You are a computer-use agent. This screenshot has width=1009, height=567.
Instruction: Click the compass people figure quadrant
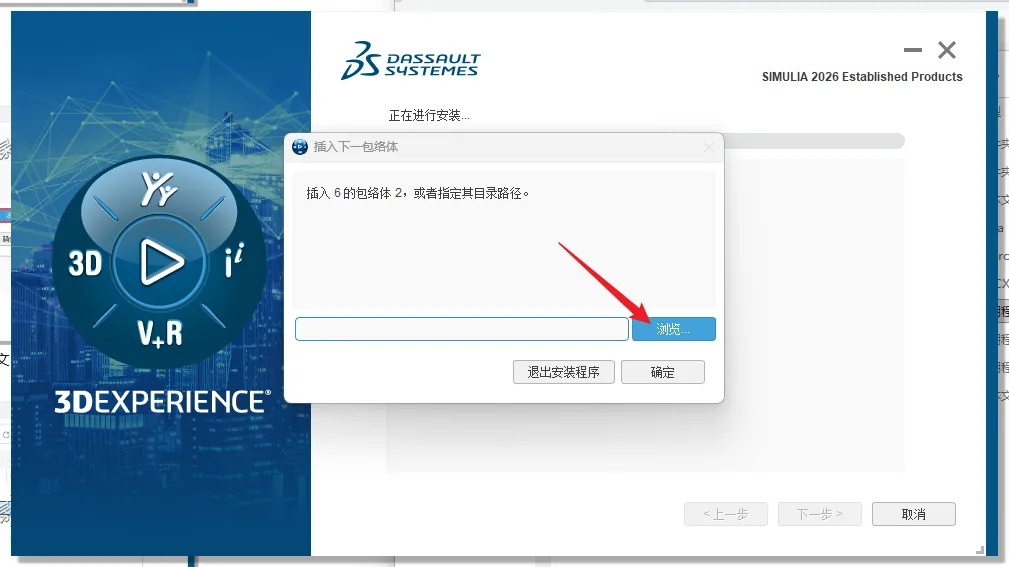[x=158, y=188]
